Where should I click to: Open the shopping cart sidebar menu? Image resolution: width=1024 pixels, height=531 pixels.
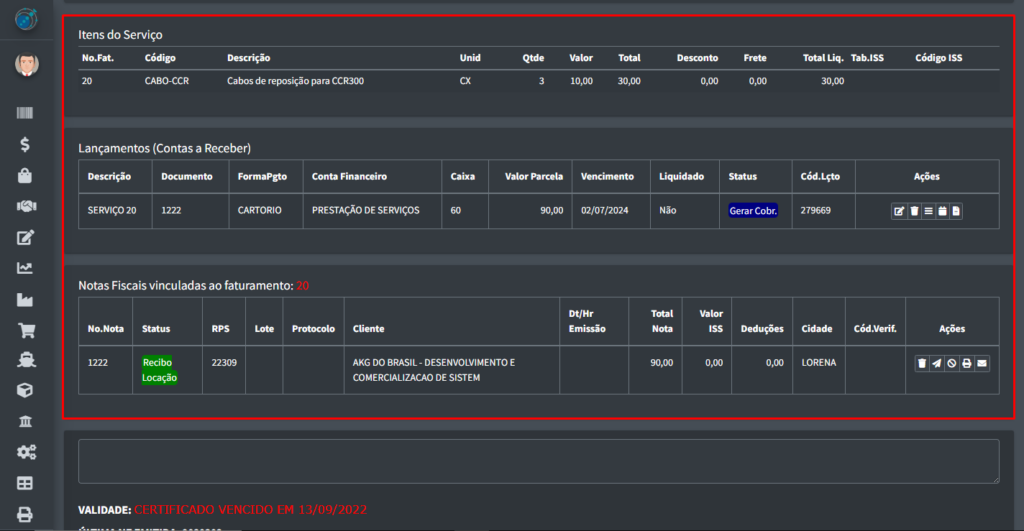tap(25, 330)
